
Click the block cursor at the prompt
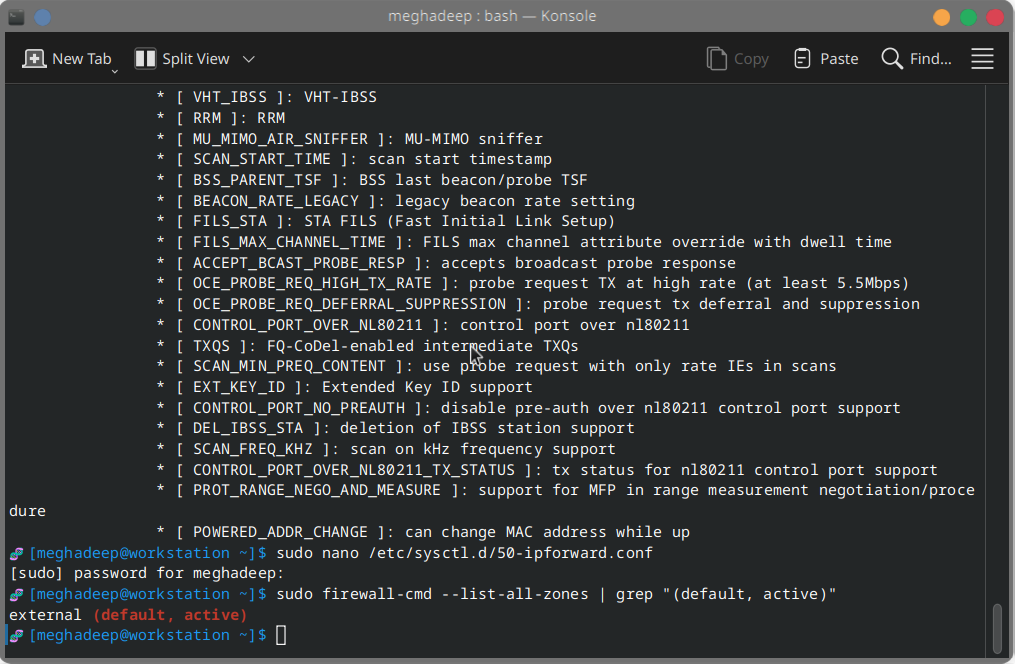pyautogui.click(x=281, y=635)
